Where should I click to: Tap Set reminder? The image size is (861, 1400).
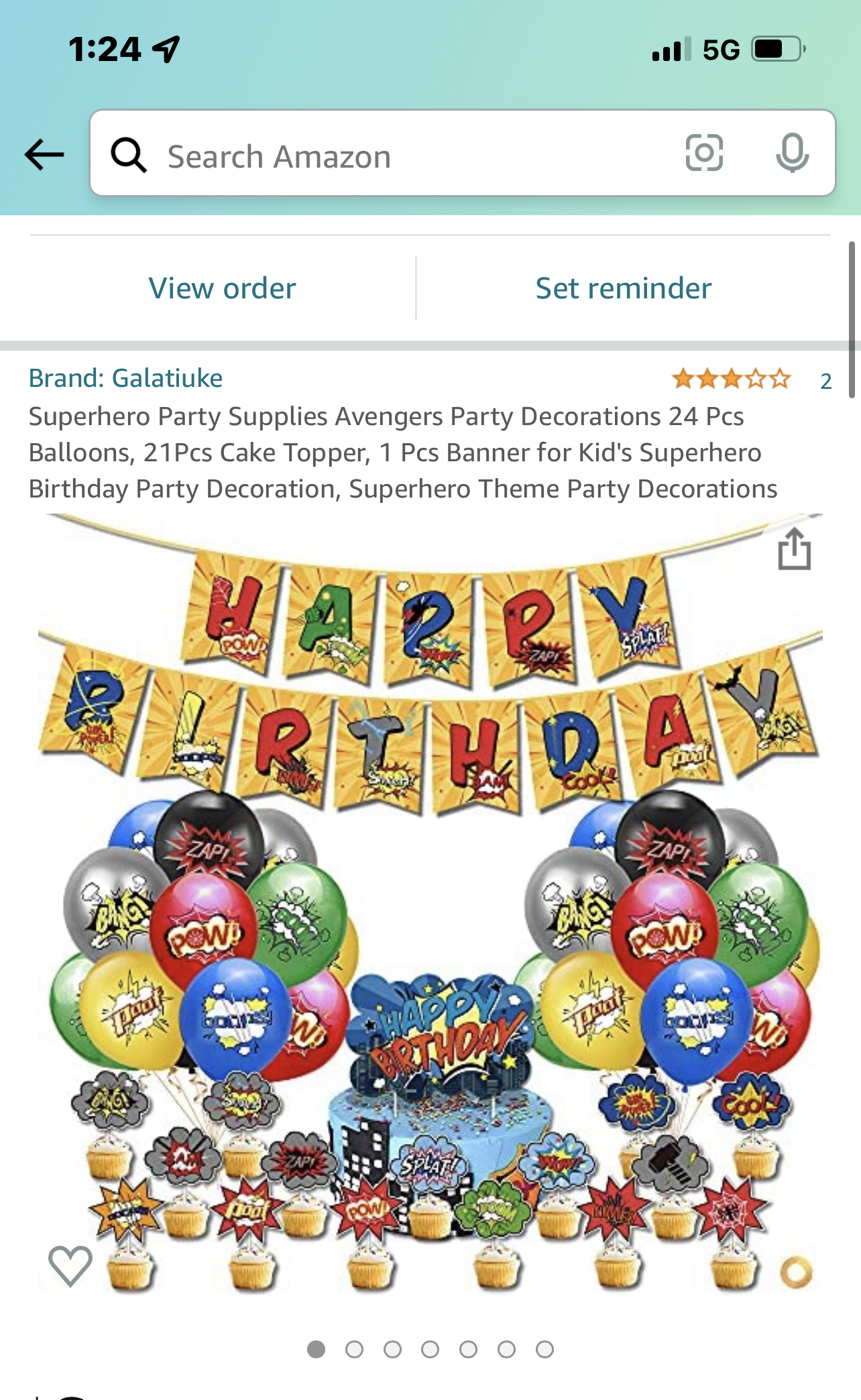click(x=624, y=288)
